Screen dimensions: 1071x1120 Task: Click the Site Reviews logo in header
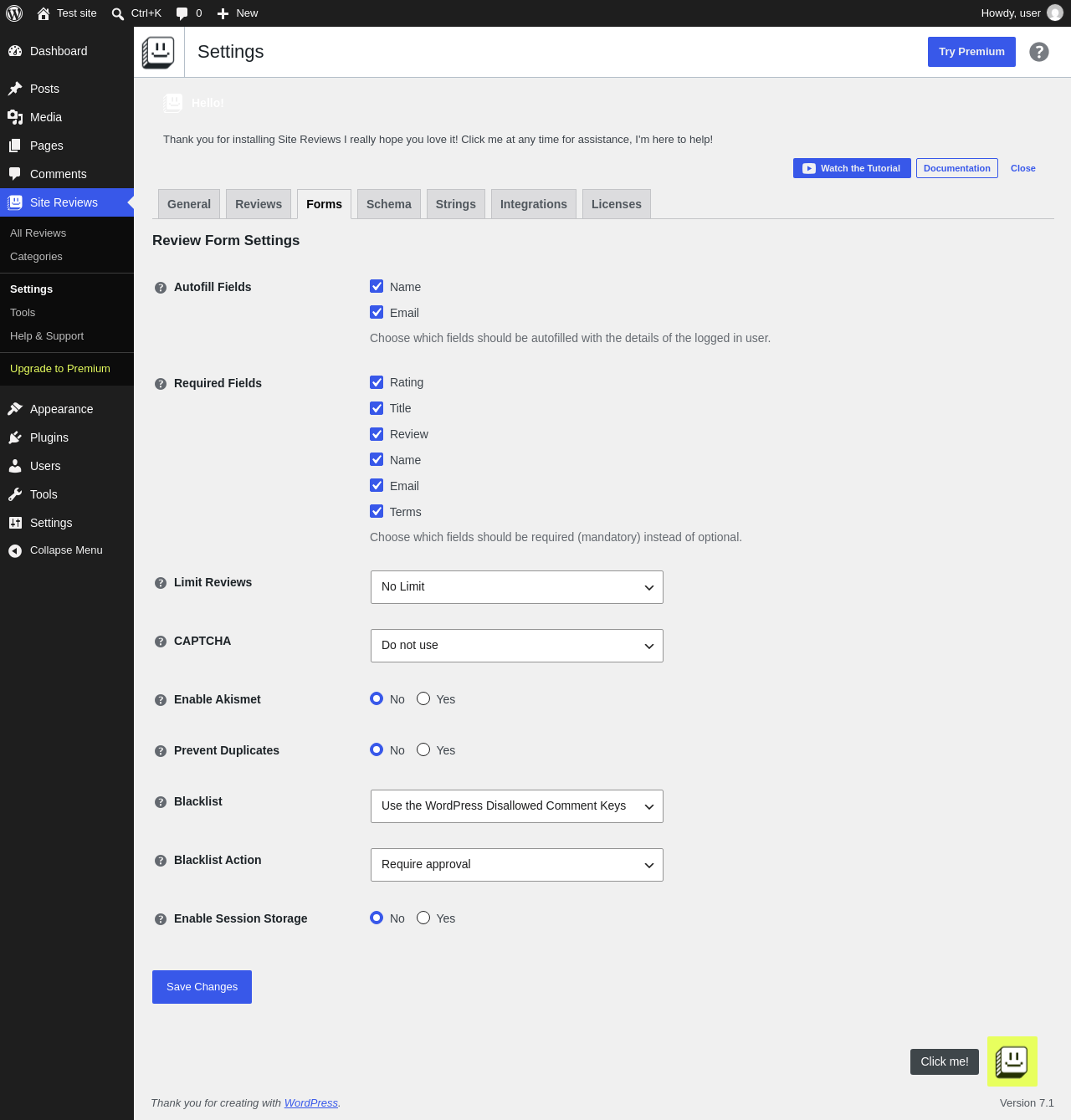pyautogui.click(x=158, y=52)
